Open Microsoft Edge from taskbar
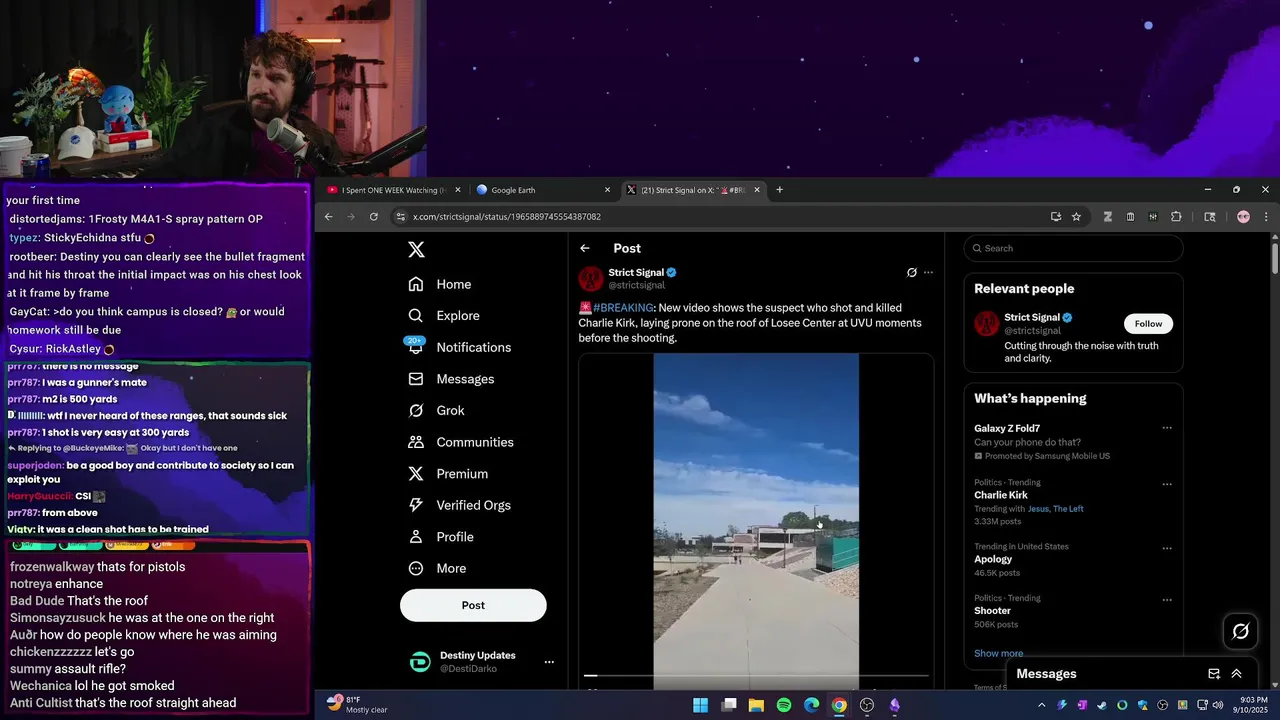 click(812, 705)
